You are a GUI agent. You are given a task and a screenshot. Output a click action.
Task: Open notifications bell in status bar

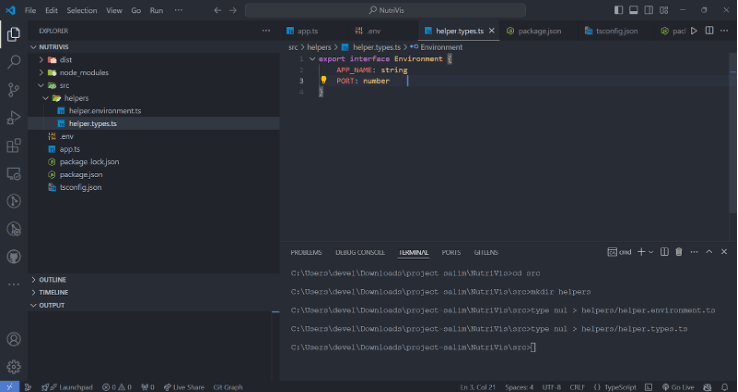[x=725, y=387]
